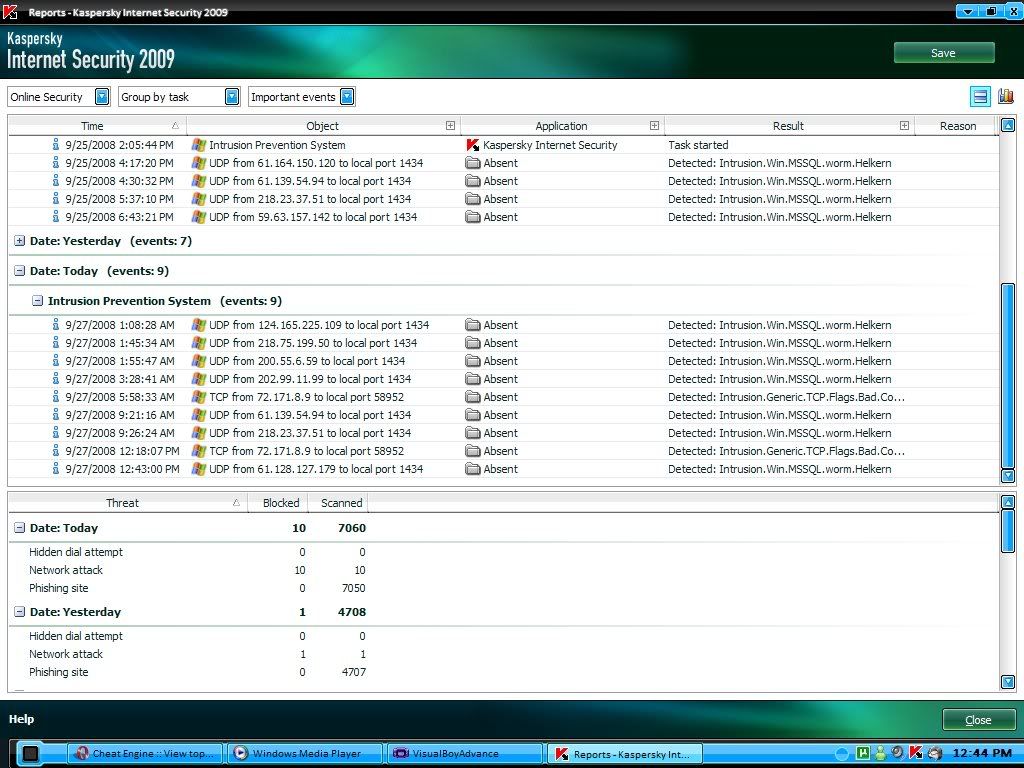Open the Important events filter dropdown
Screen dimensions: 1024x768
click(347, 97)
